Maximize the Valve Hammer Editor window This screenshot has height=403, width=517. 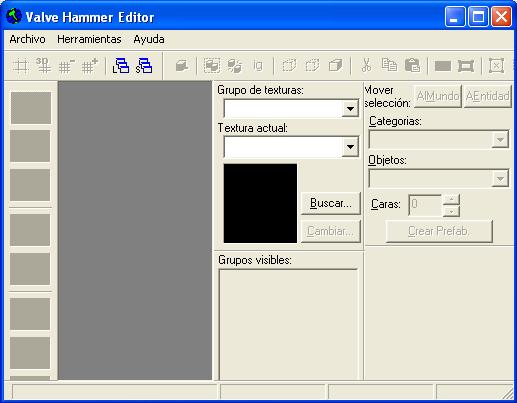pos(478,17)
